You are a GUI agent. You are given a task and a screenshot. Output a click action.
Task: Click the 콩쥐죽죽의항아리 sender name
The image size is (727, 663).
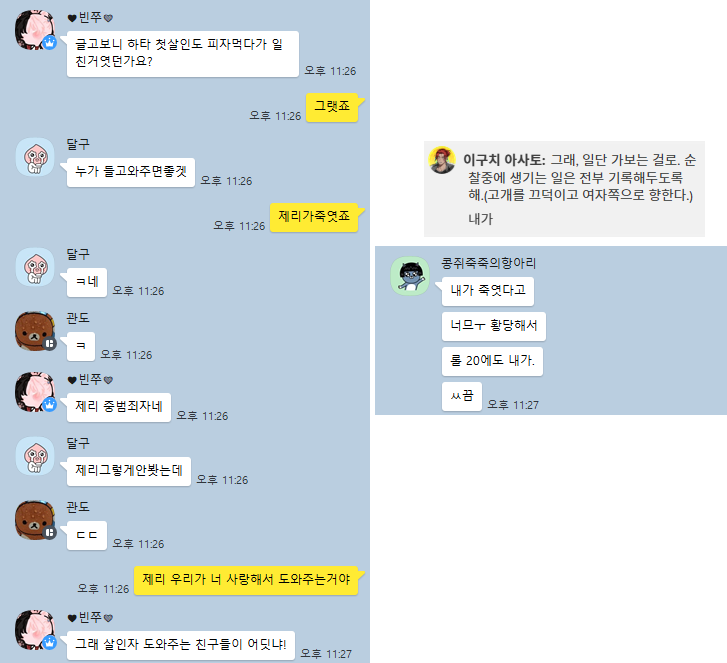[488, 263]
